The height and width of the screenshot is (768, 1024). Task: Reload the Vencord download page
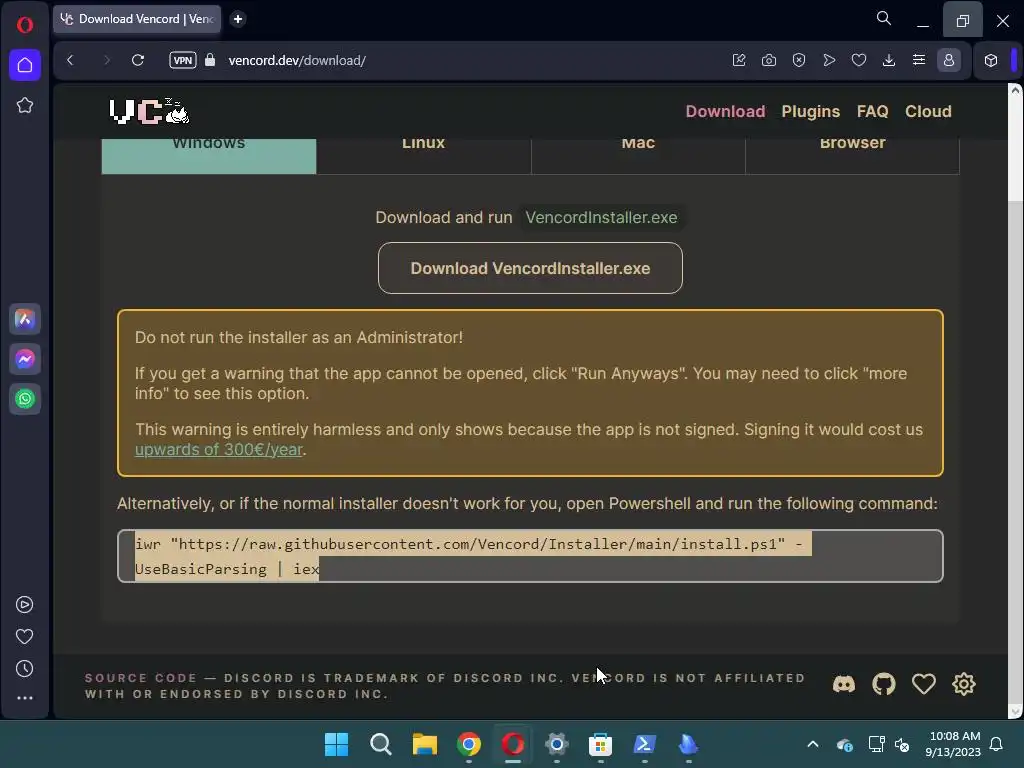coord(138,60)
